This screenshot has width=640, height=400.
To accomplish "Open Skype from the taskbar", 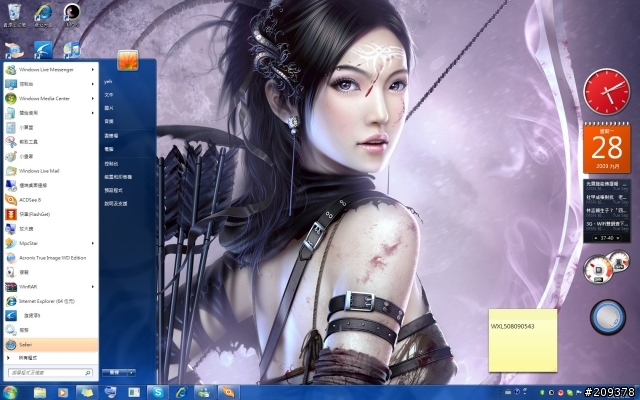I will click(158, 392).
